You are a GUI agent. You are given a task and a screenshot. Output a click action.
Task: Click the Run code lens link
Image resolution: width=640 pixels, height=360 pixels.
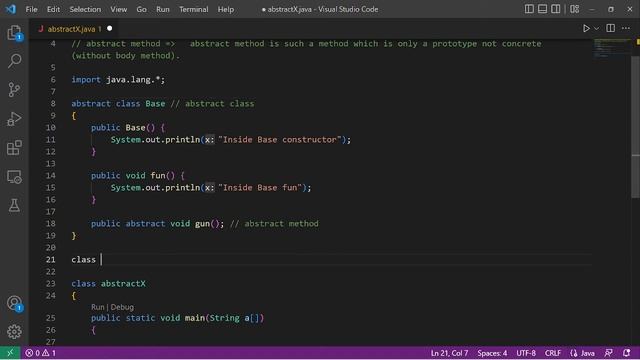pyautogui.click(x=98, y=307)
